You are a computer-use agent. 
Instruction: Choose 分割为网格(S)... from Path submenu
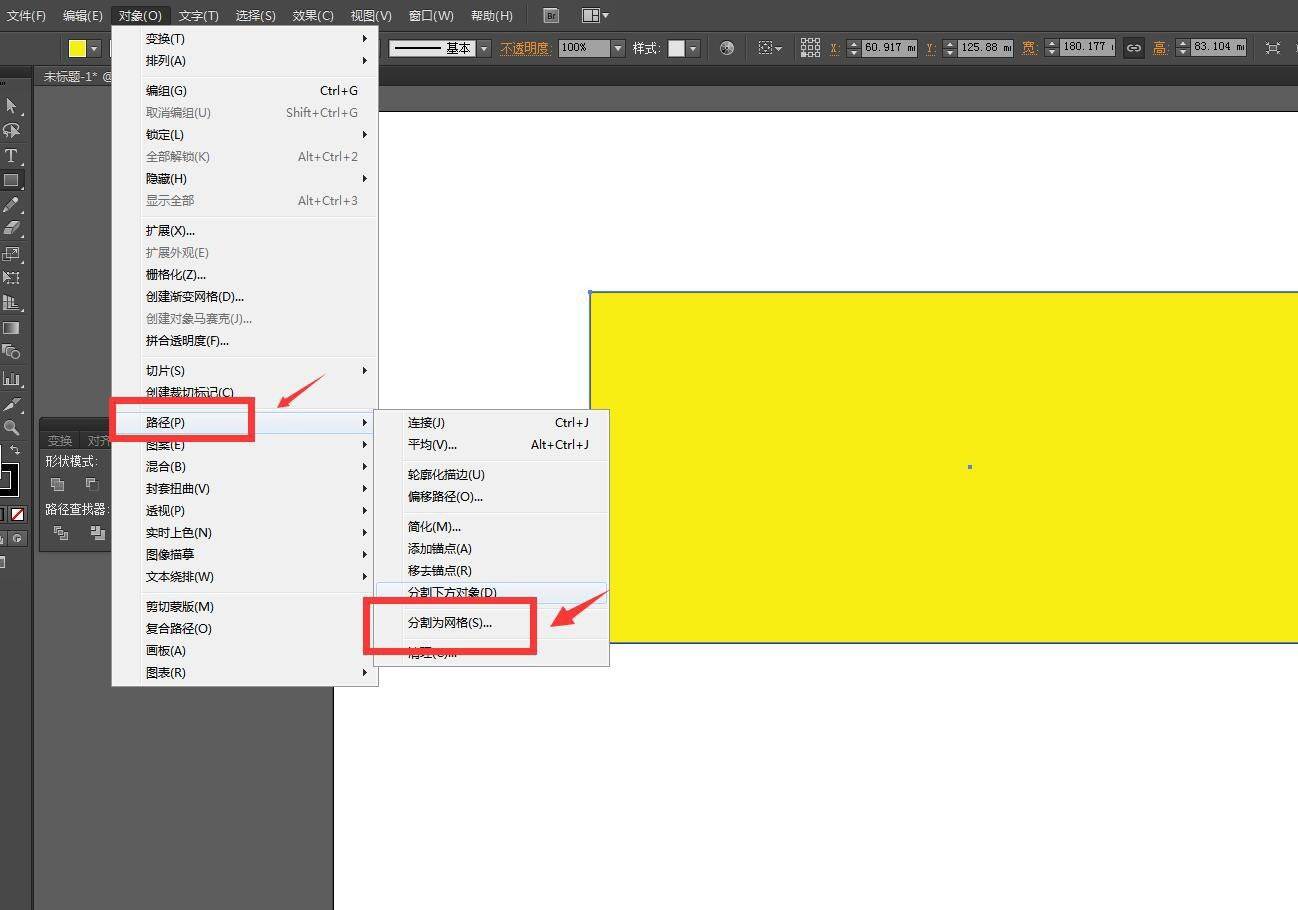pyautogui.click(x=450, y=622)
